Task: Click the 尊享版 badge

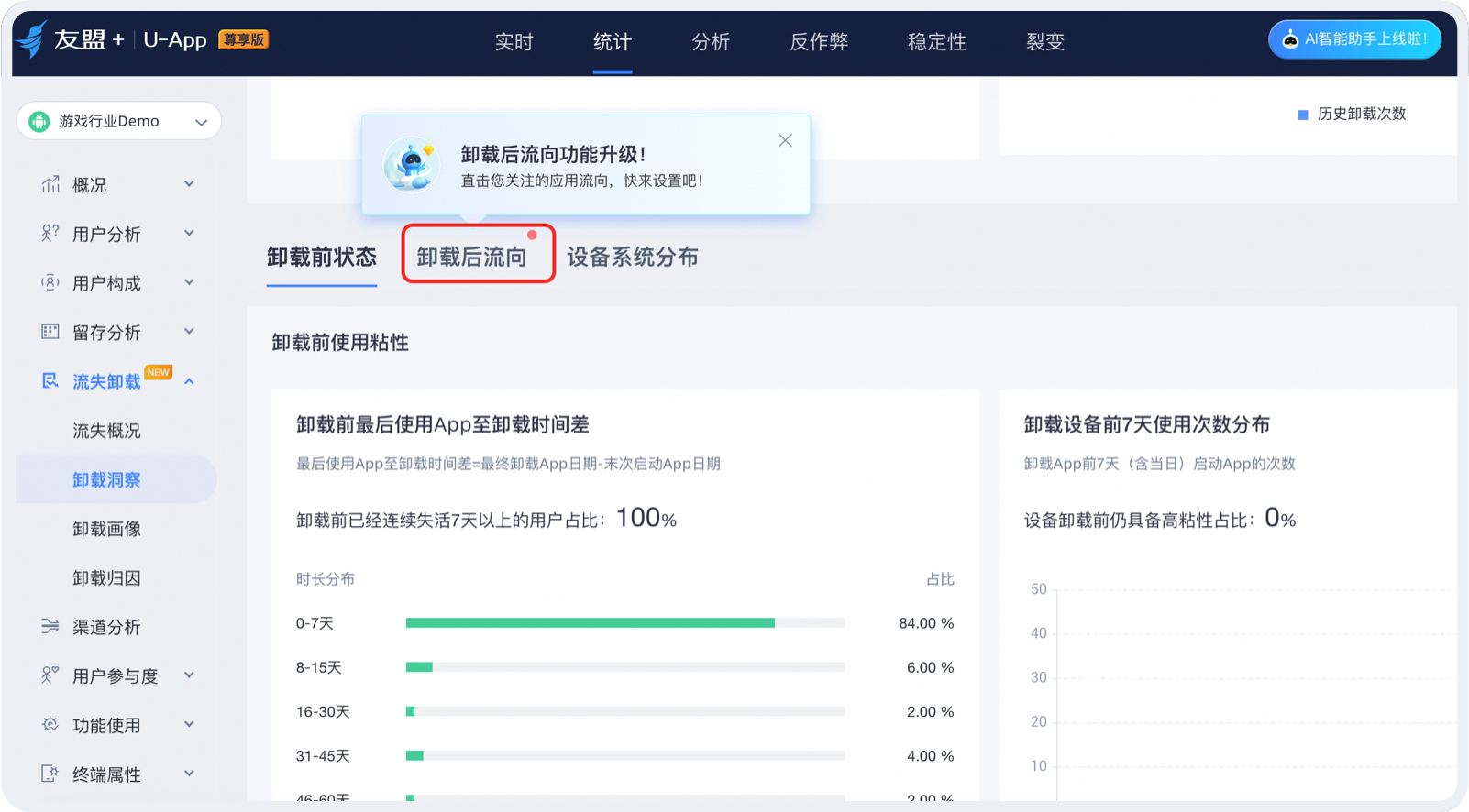Action: pos(243,39)
